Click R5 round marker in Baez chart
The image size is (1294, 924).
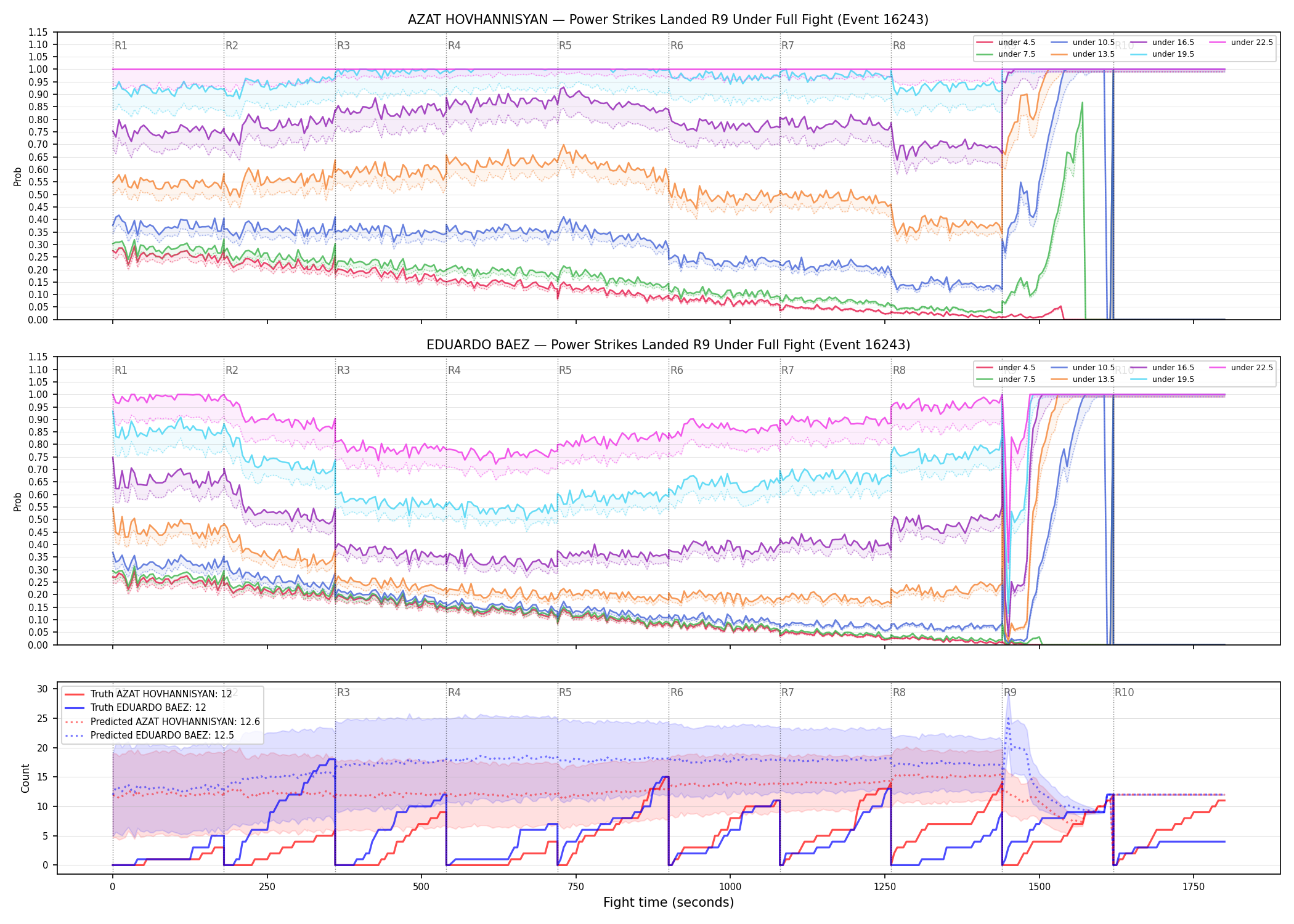pyautogui.click(x=565, y=370)
